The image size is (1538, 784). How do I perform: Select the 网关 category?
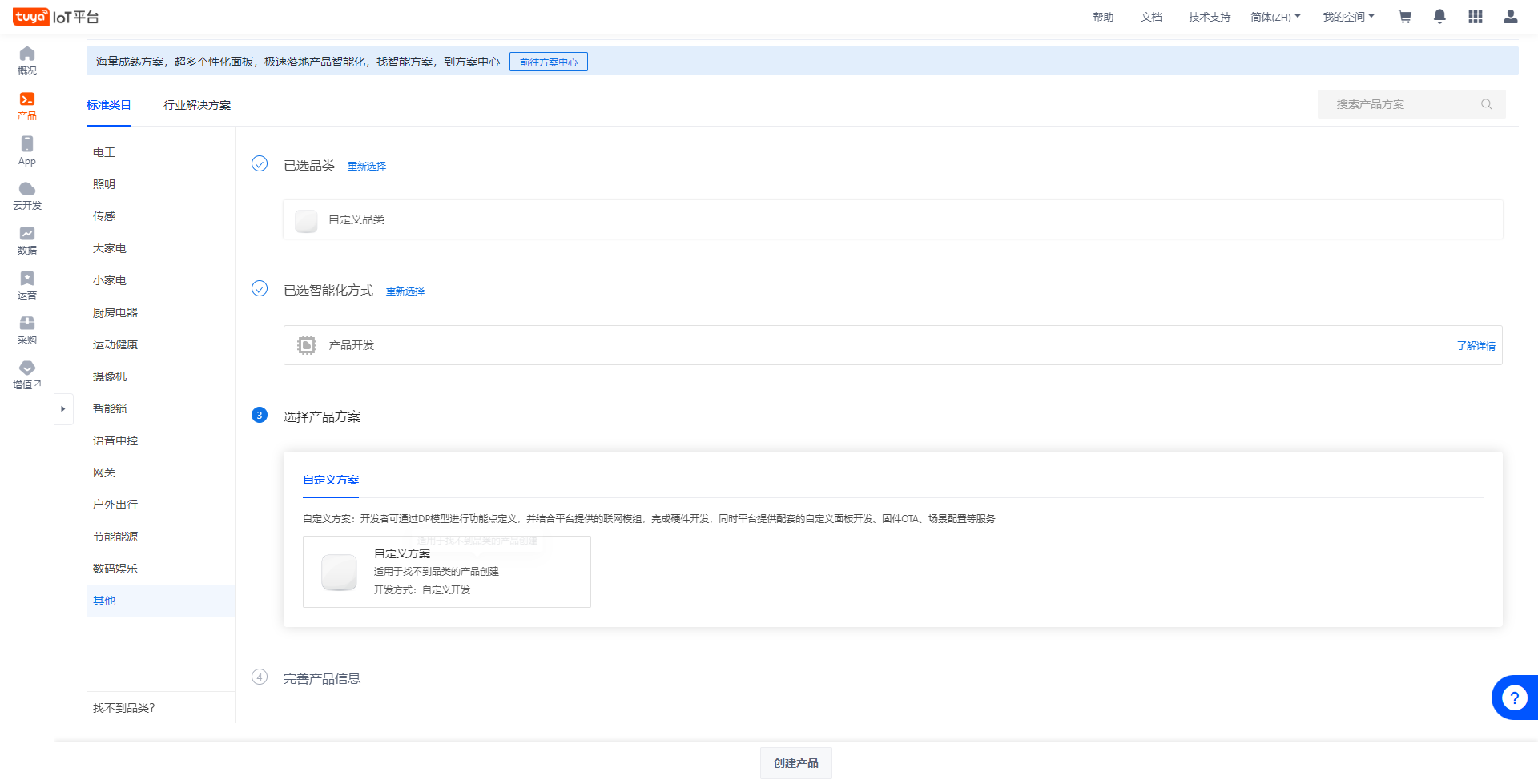coord(160,472)
